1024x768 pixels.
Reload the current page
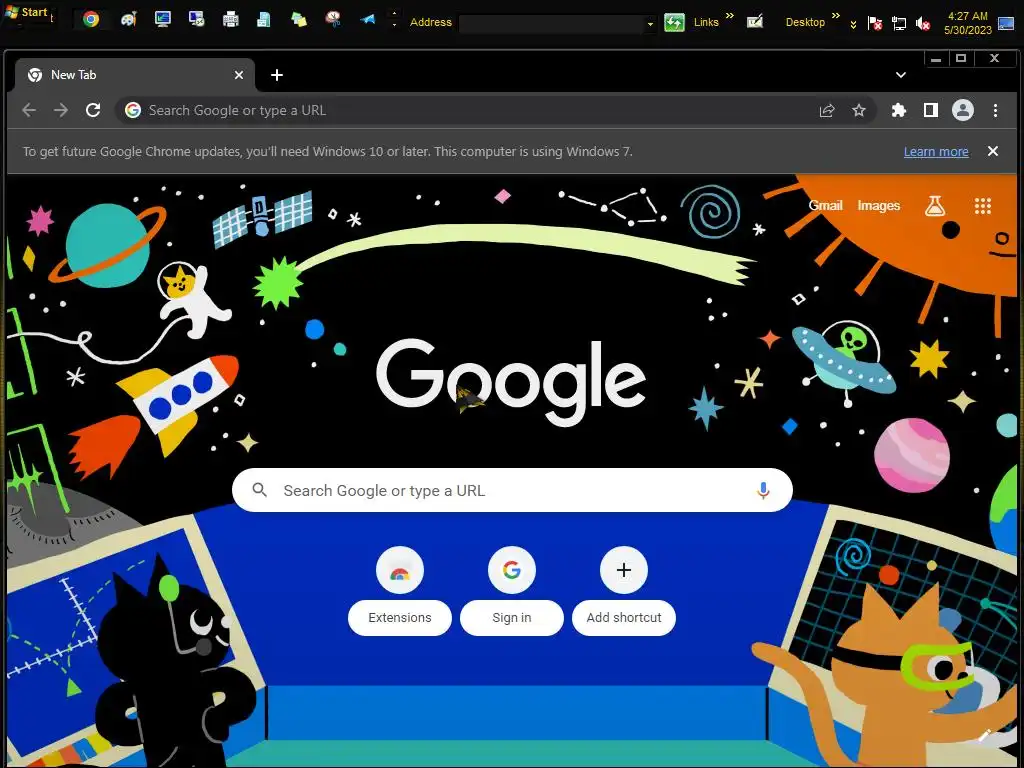(93, 110)
